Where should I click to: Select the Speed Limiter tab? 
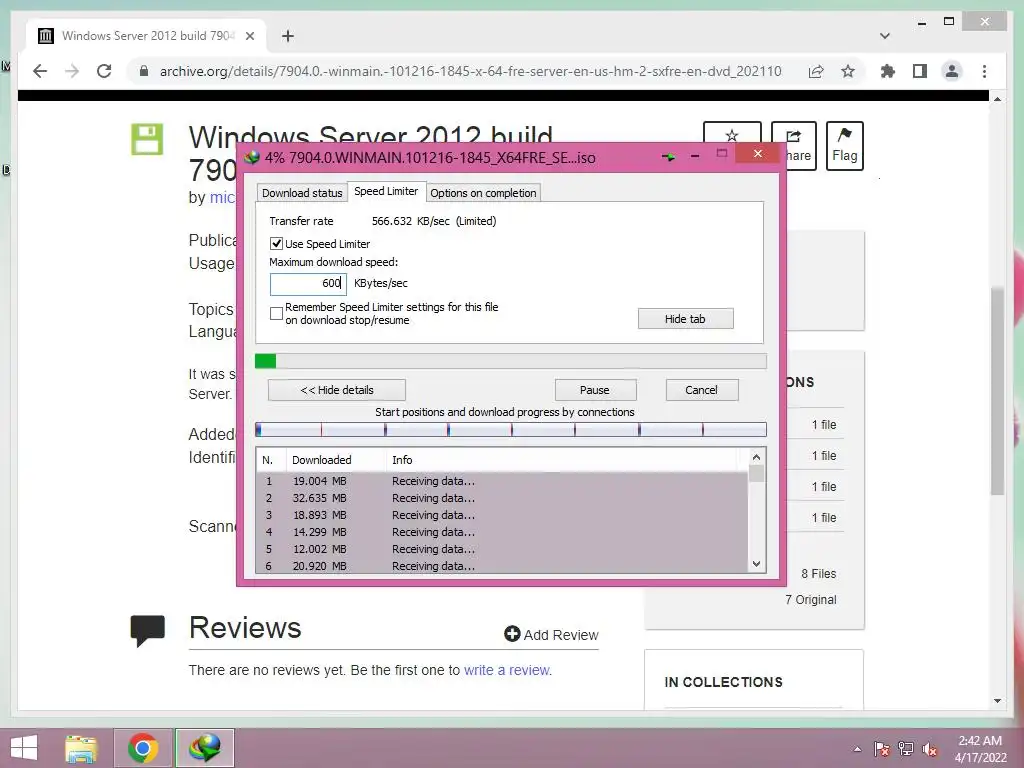pyautogui.click(x=386, y=191)
